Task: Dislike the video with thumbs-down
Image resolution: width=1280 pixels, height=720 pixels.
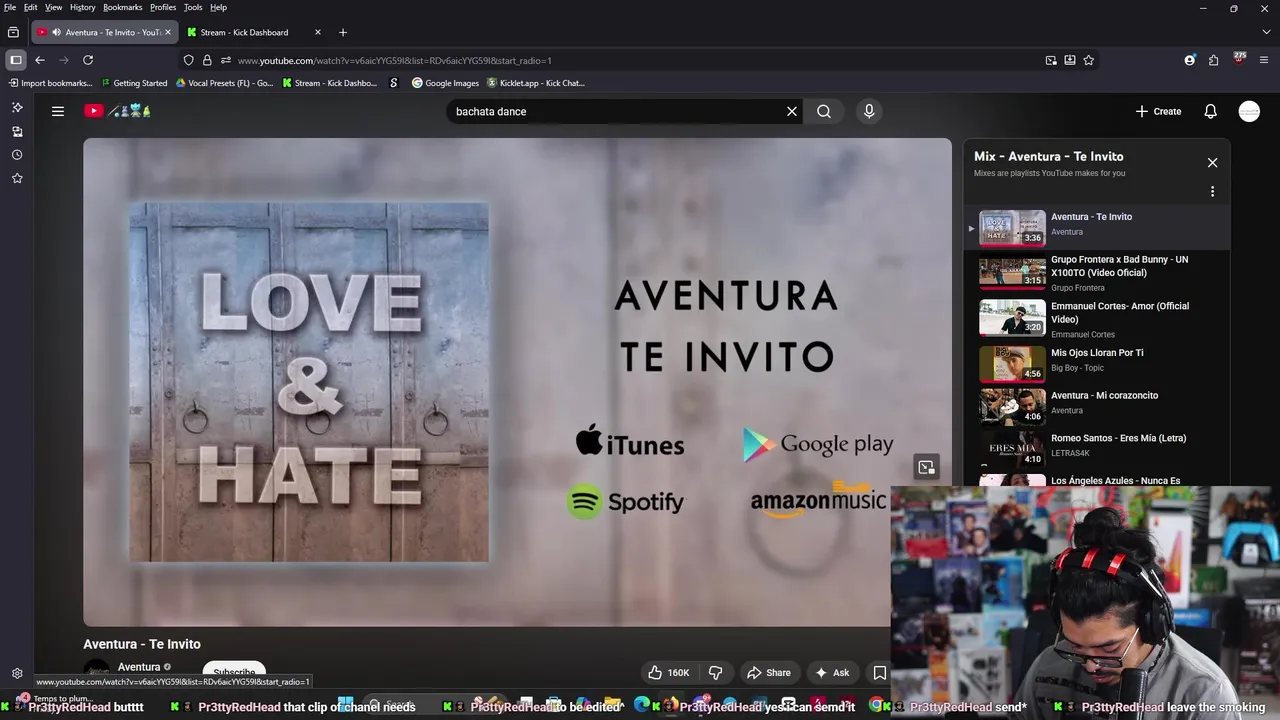Action: click(715, 673)
